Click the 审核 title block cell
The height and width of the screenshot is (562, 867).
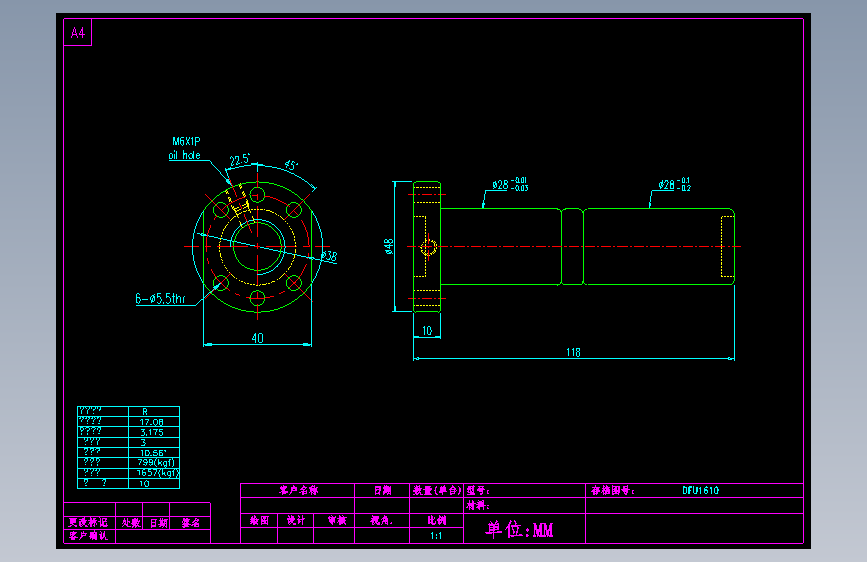pos(337,521)
